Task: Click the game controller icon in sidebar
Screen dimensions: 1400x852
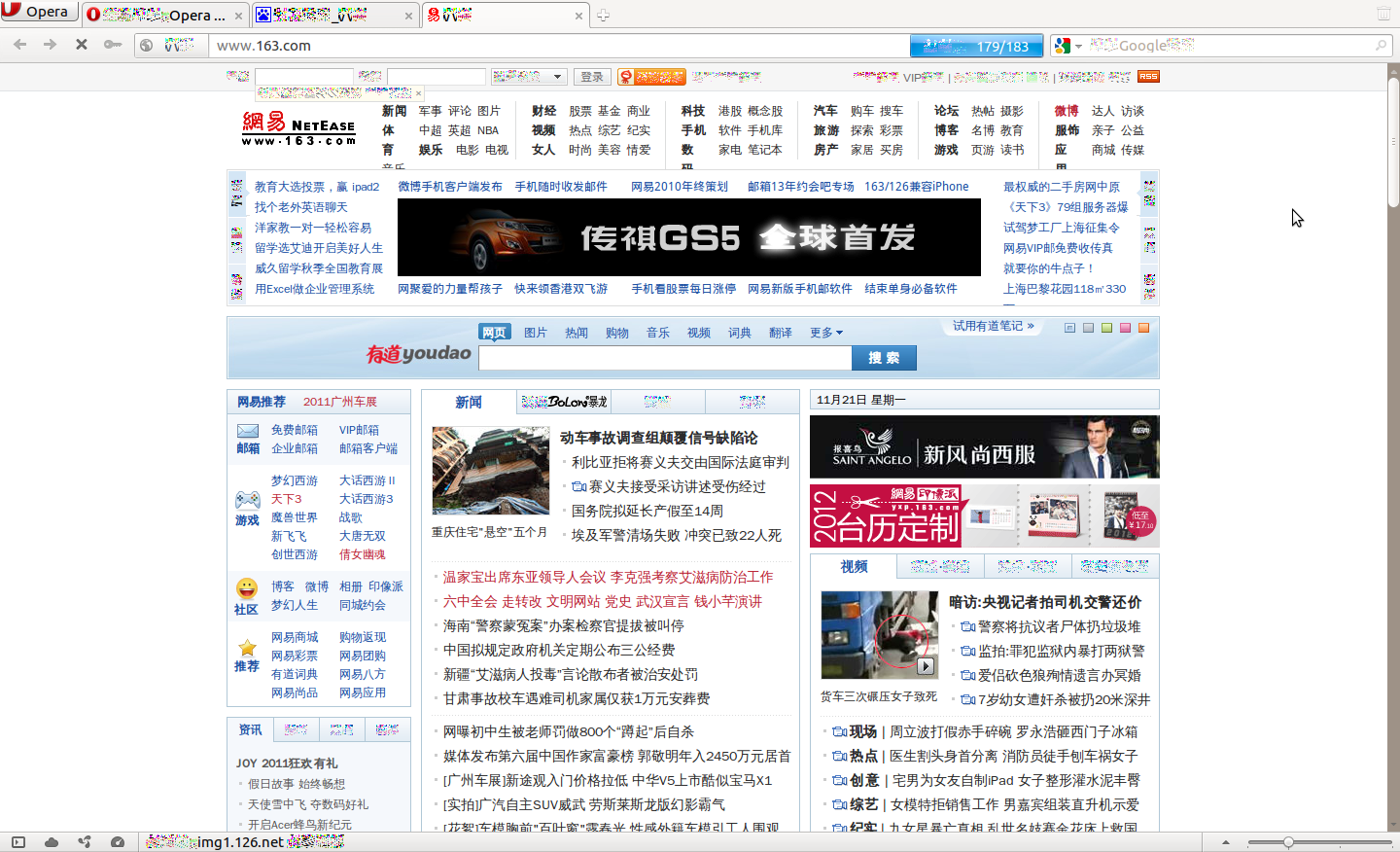Action: [248, 501]
